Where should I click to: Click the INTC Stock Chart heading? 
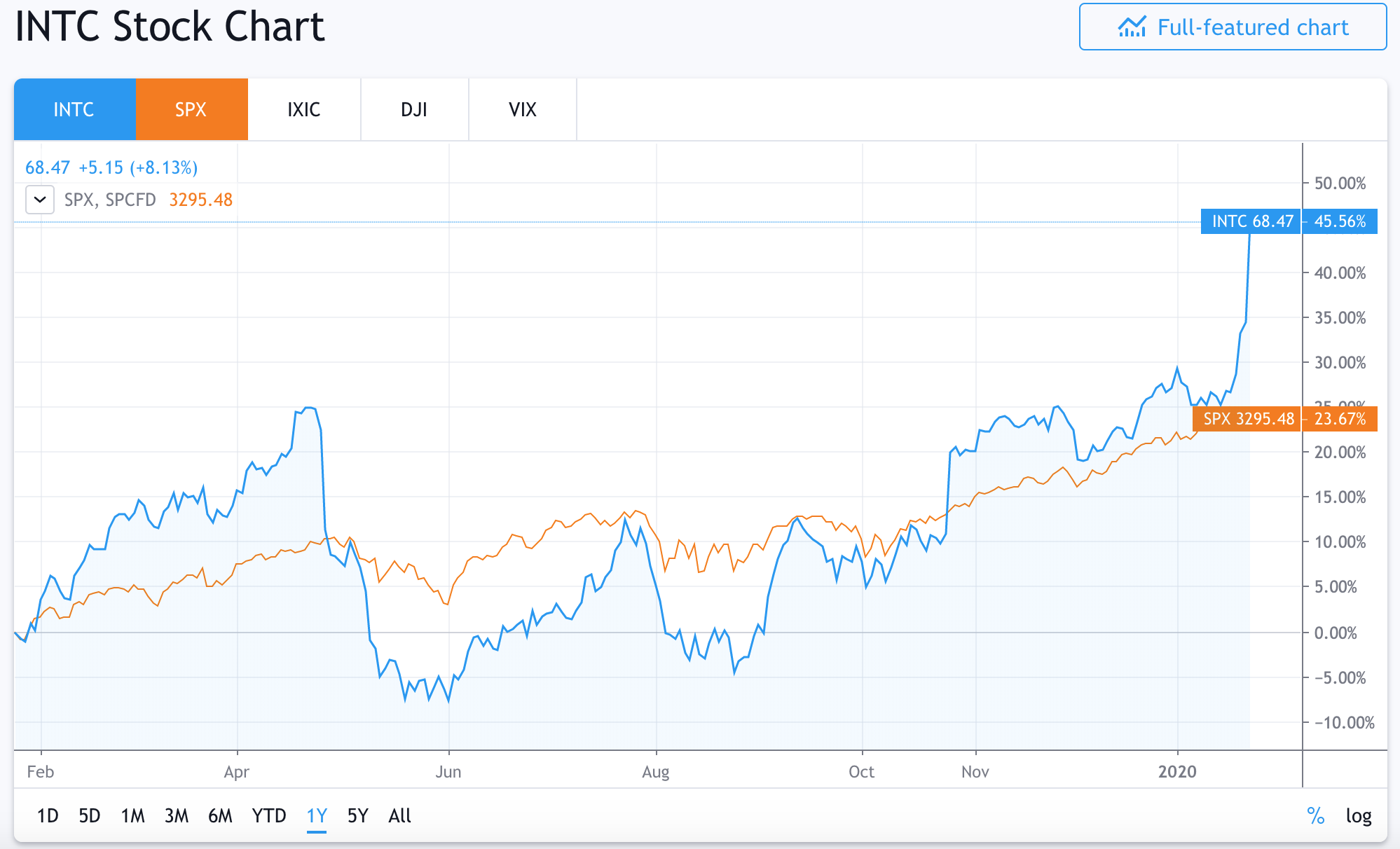[x=170, y=27]
